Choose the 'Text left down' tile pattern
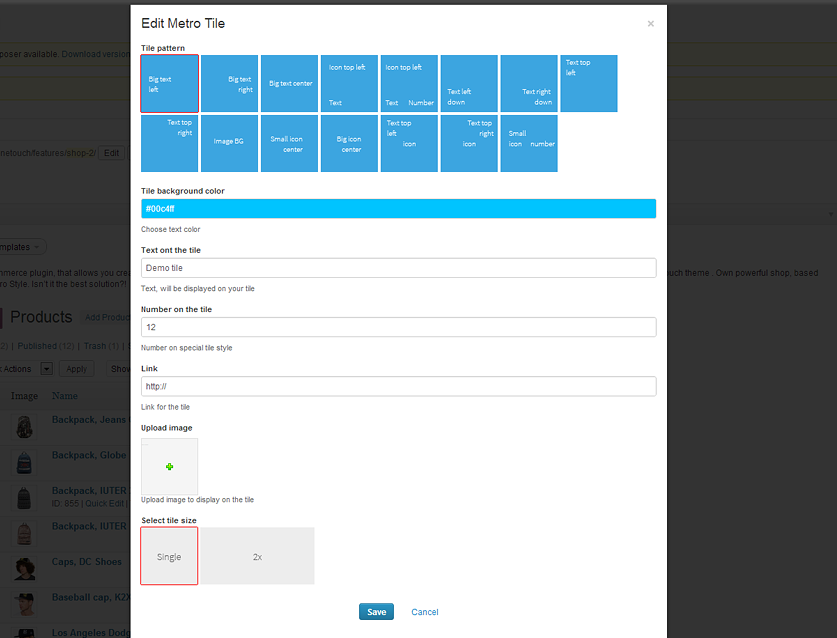Image resolution: width=837 pixels, height=638 pixels. pyautogui.click(x=469, y=84)
